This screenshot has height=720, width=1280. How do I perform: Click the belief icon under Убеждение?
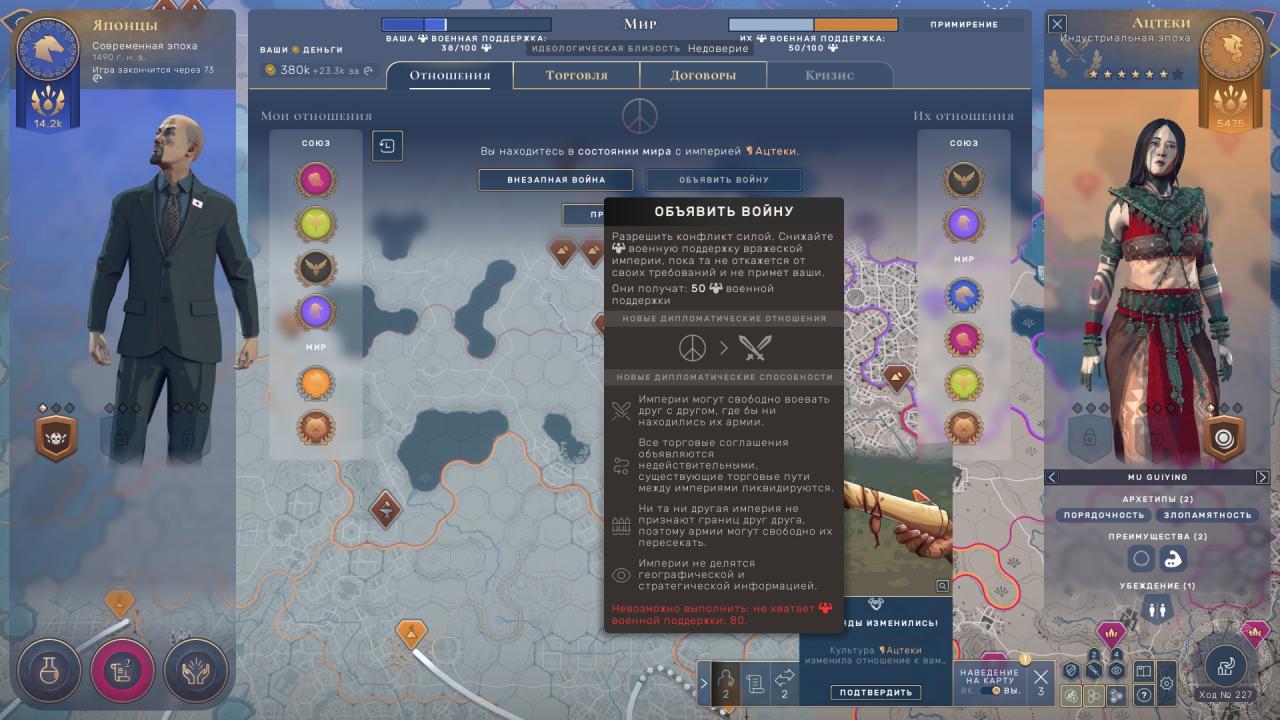[x=1158, y=608]
